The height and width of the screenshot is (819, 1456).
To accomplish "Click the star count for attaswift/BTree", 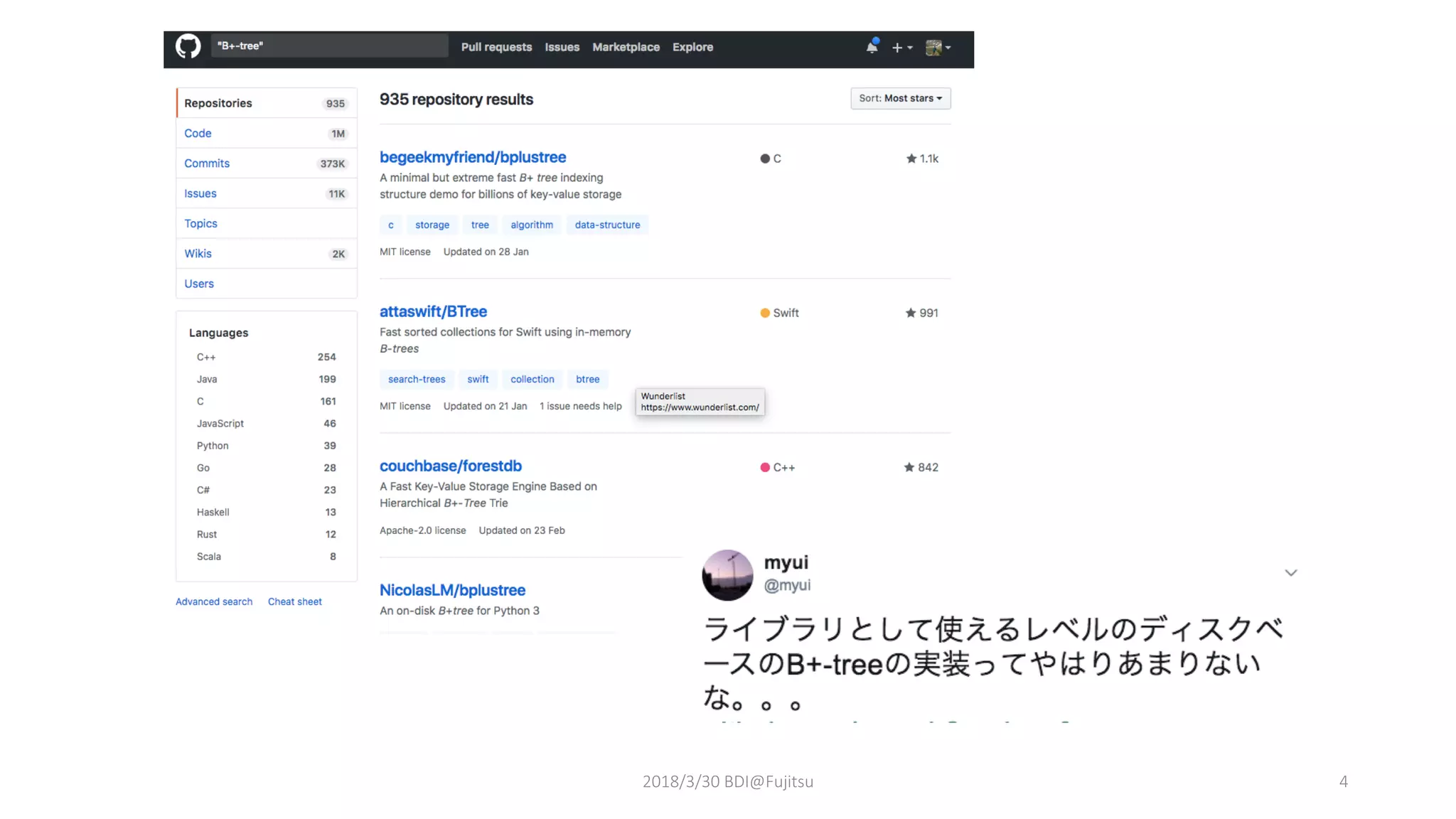I will 928,313.
